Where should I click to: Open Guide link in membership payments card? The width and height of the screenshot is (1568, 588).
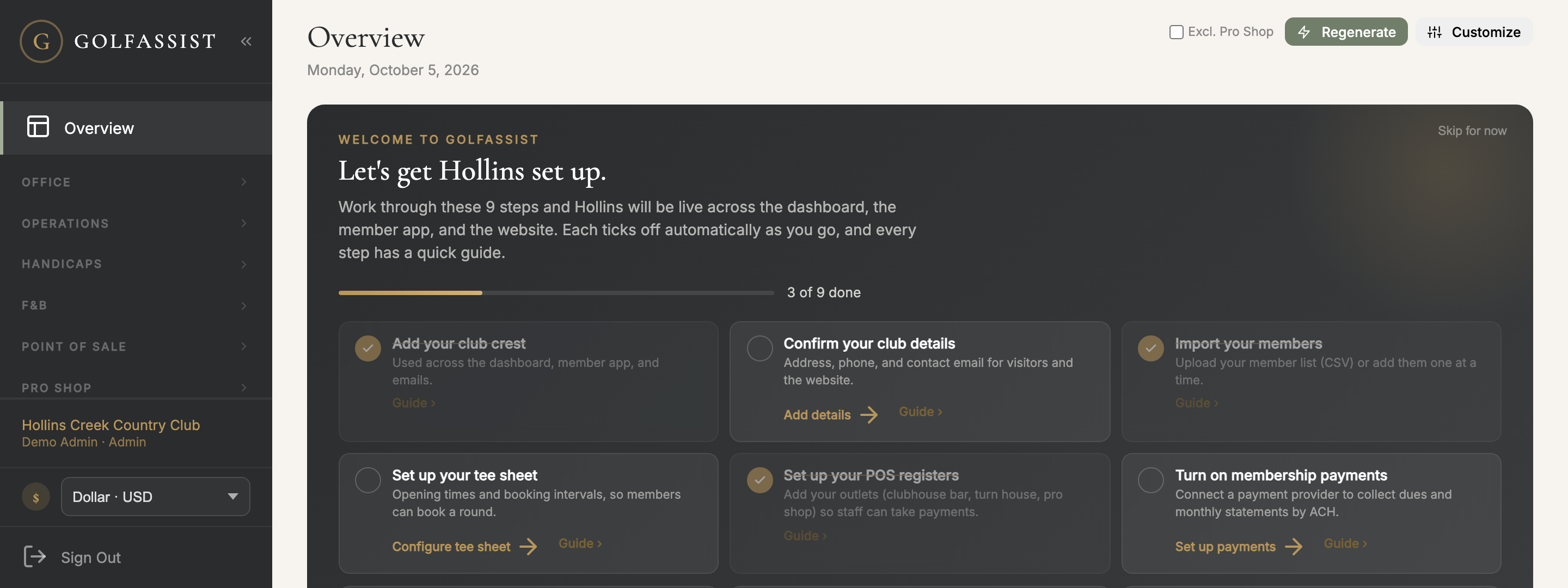click(x=1345, y=543)
